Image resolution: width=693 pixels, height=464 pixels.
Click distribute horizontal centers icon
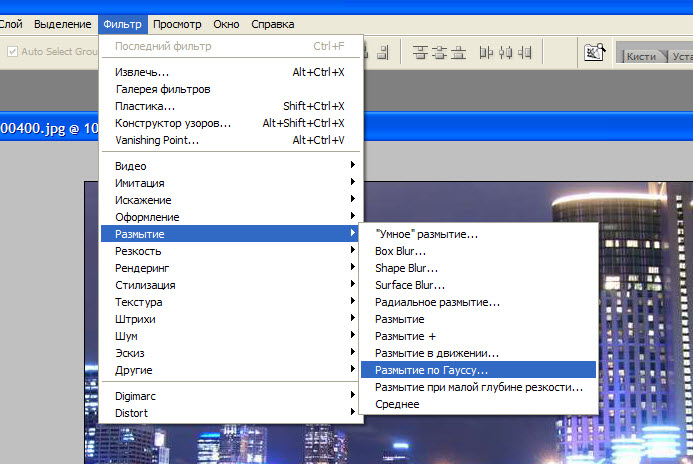coord(506,53)
